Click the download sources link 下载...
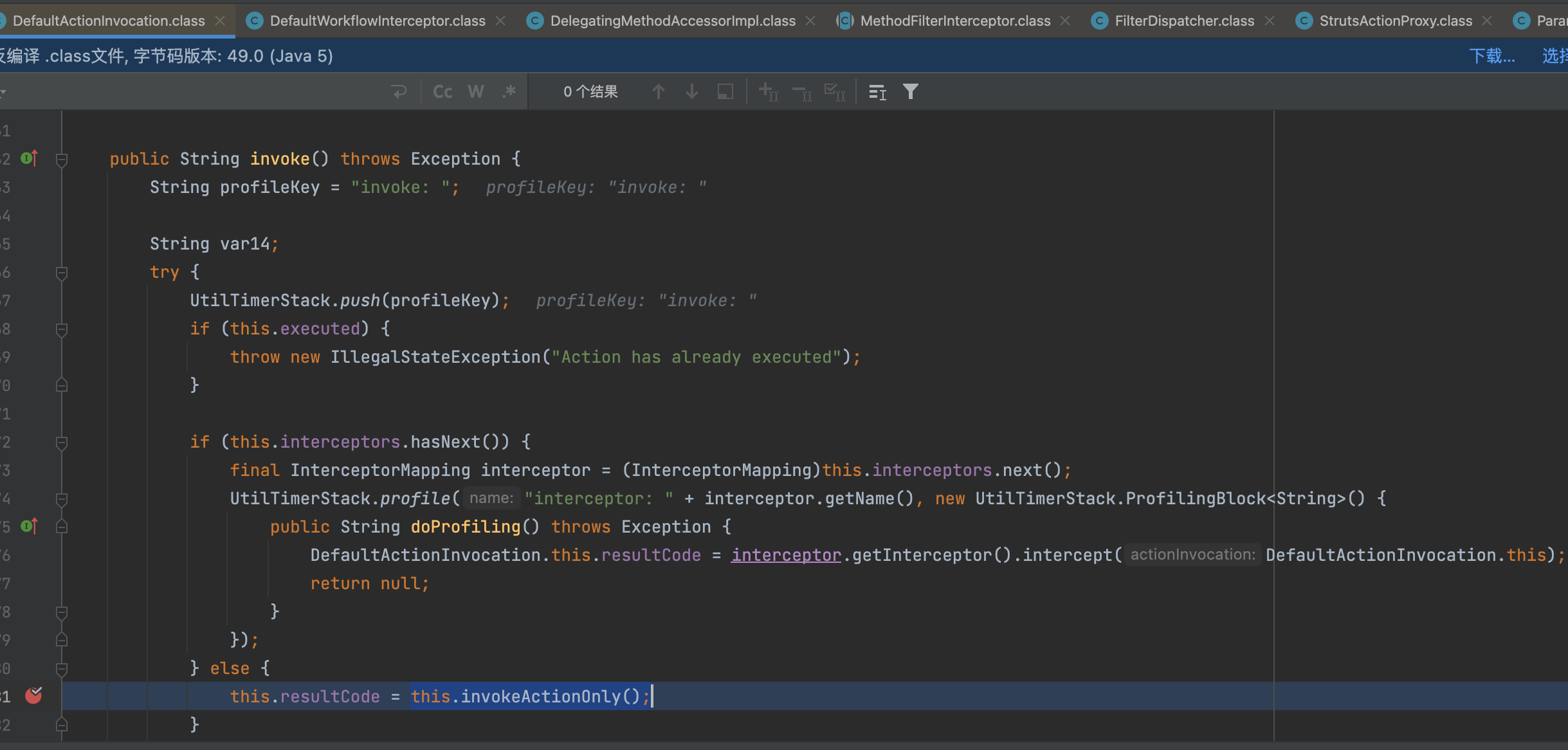This screenshot has width=1568, height=750. tap(1492, 56)
